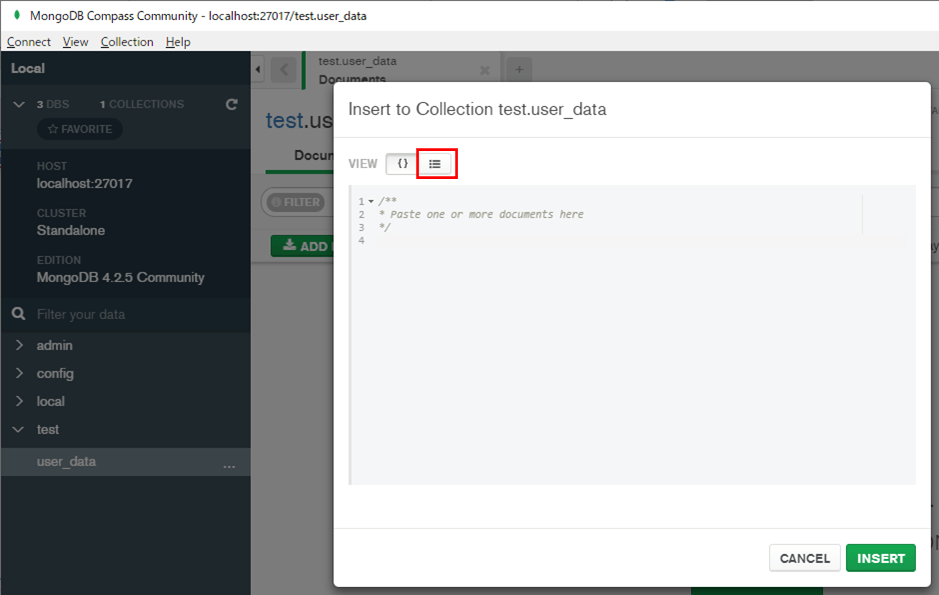Open a new tab with plus icon

pyautogui.click(x=518, y=68)
